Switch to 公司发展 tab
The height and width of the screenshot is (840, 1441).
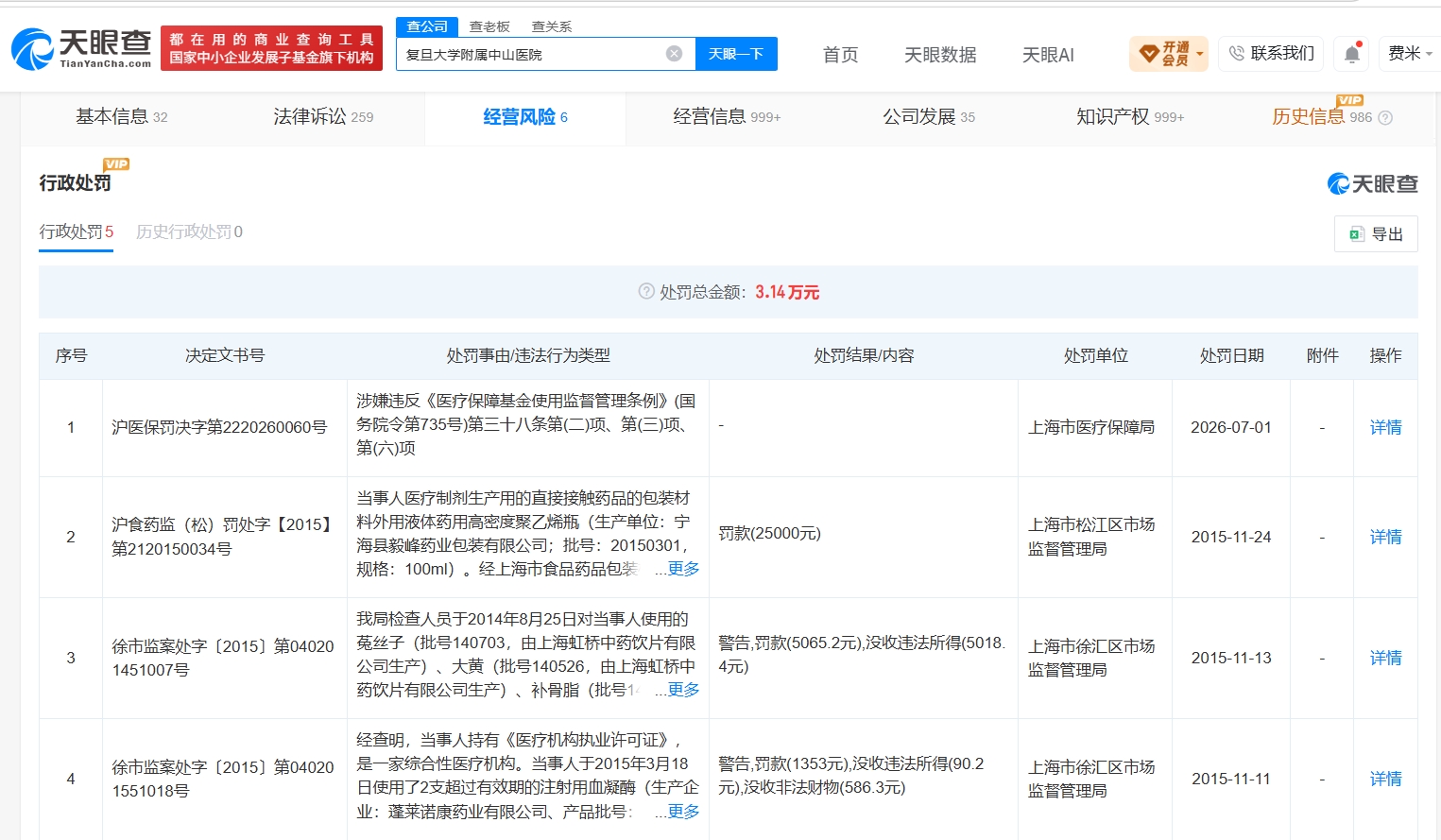(929, 117)
